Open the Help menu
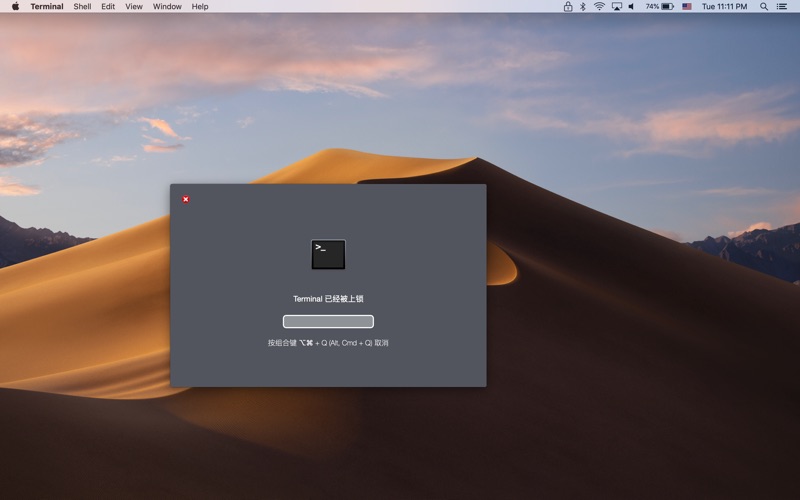Viewport: 800px width, 500px height. pyautogui.click(x=199, y=7)
